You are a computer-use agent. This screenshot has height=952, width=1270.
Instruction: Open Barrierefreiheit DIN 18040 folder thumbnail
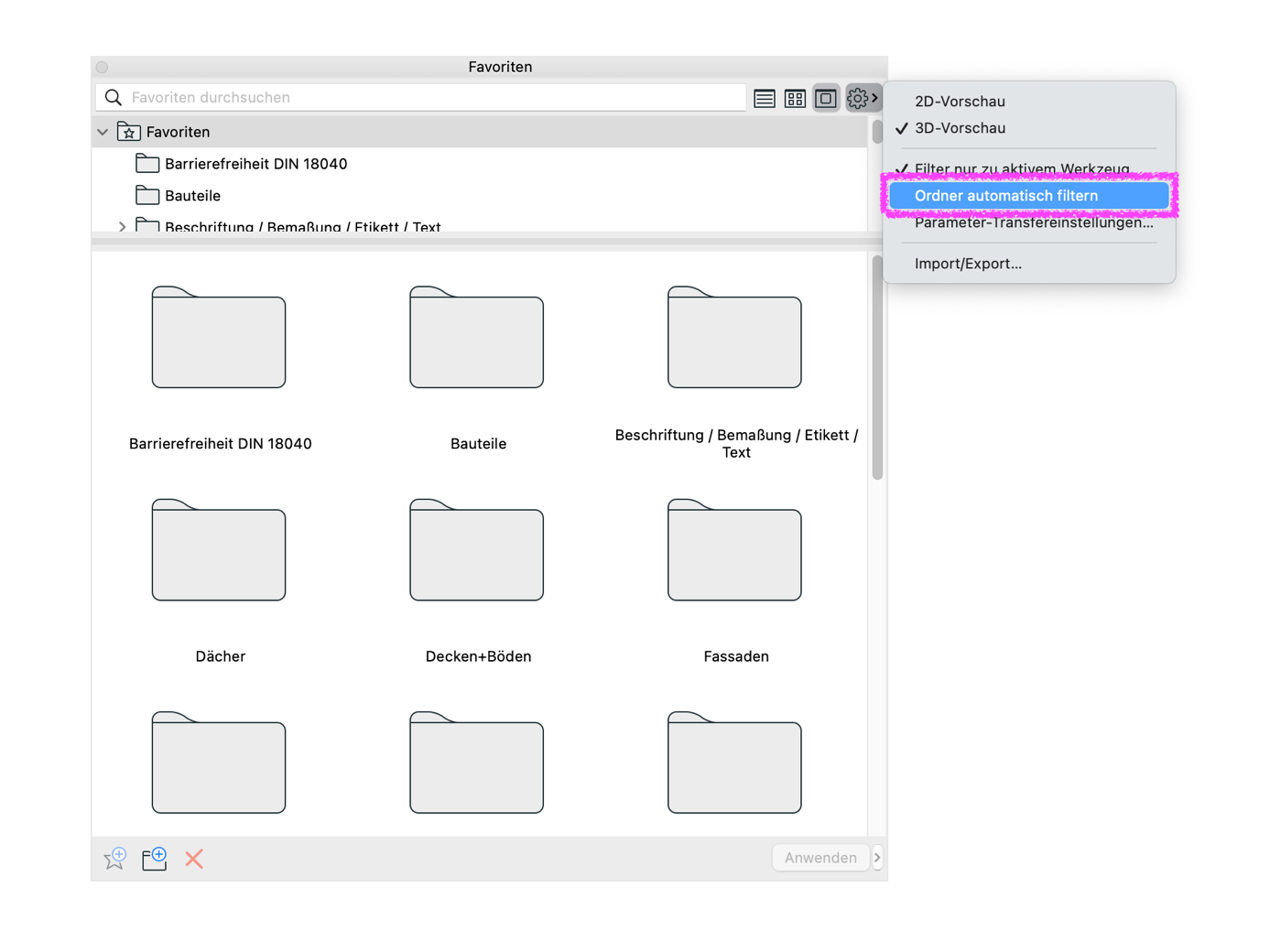[219, 338]
